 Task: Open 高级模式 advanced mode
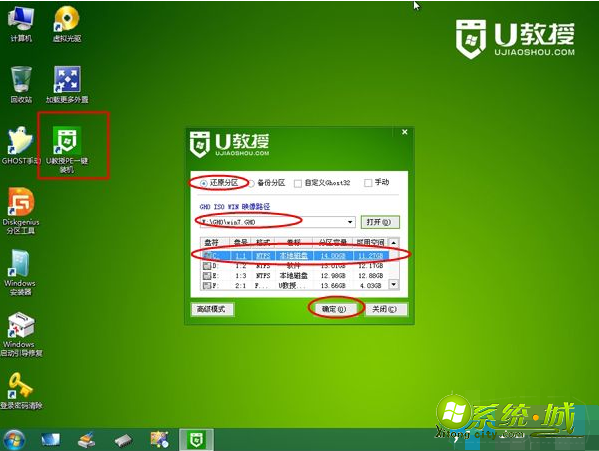[212, 309]
